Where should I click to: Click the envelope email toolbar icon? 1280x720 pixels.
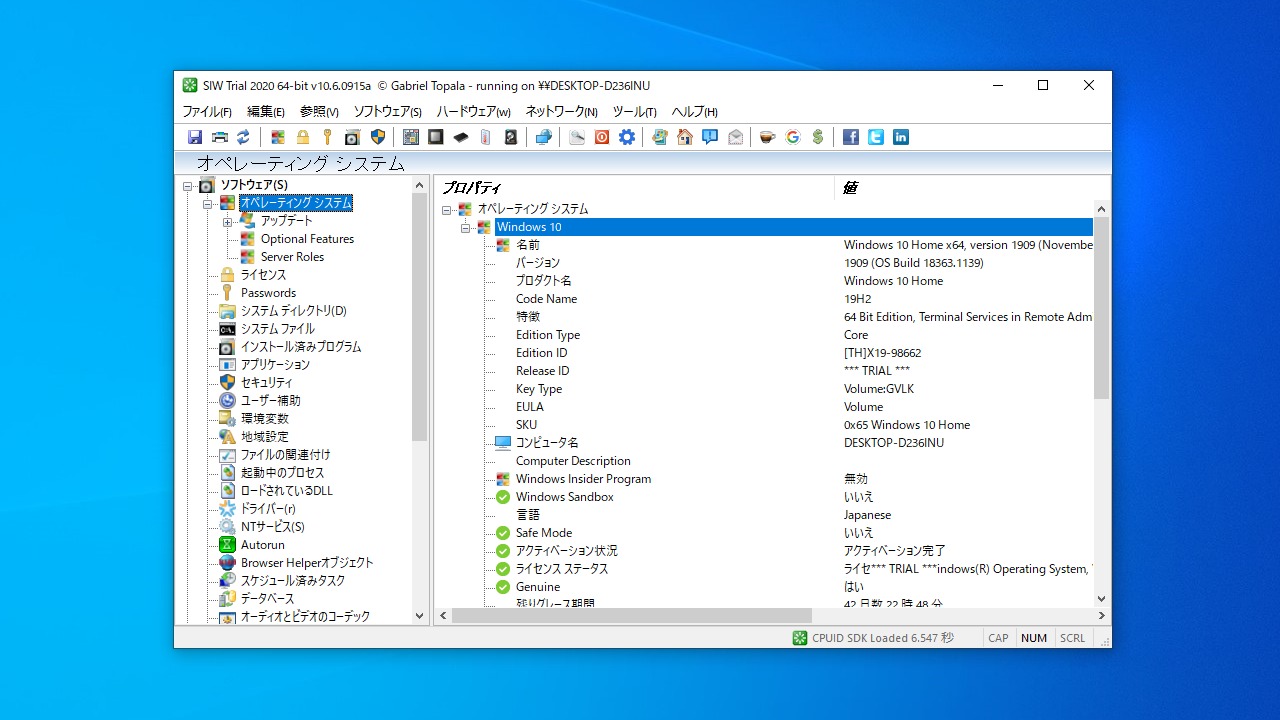pyautogui.click(x=735, y=137)
